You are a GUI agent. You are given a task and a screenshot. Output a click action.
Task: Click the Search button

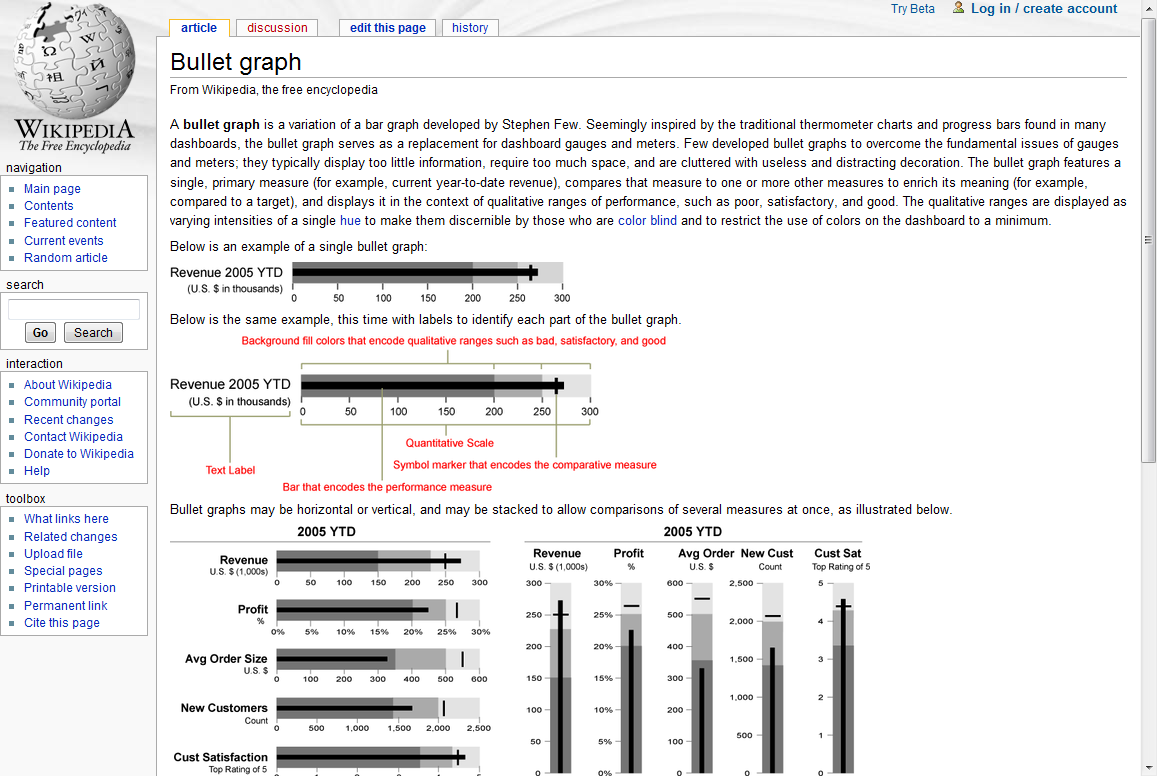[x=93, y=333]
